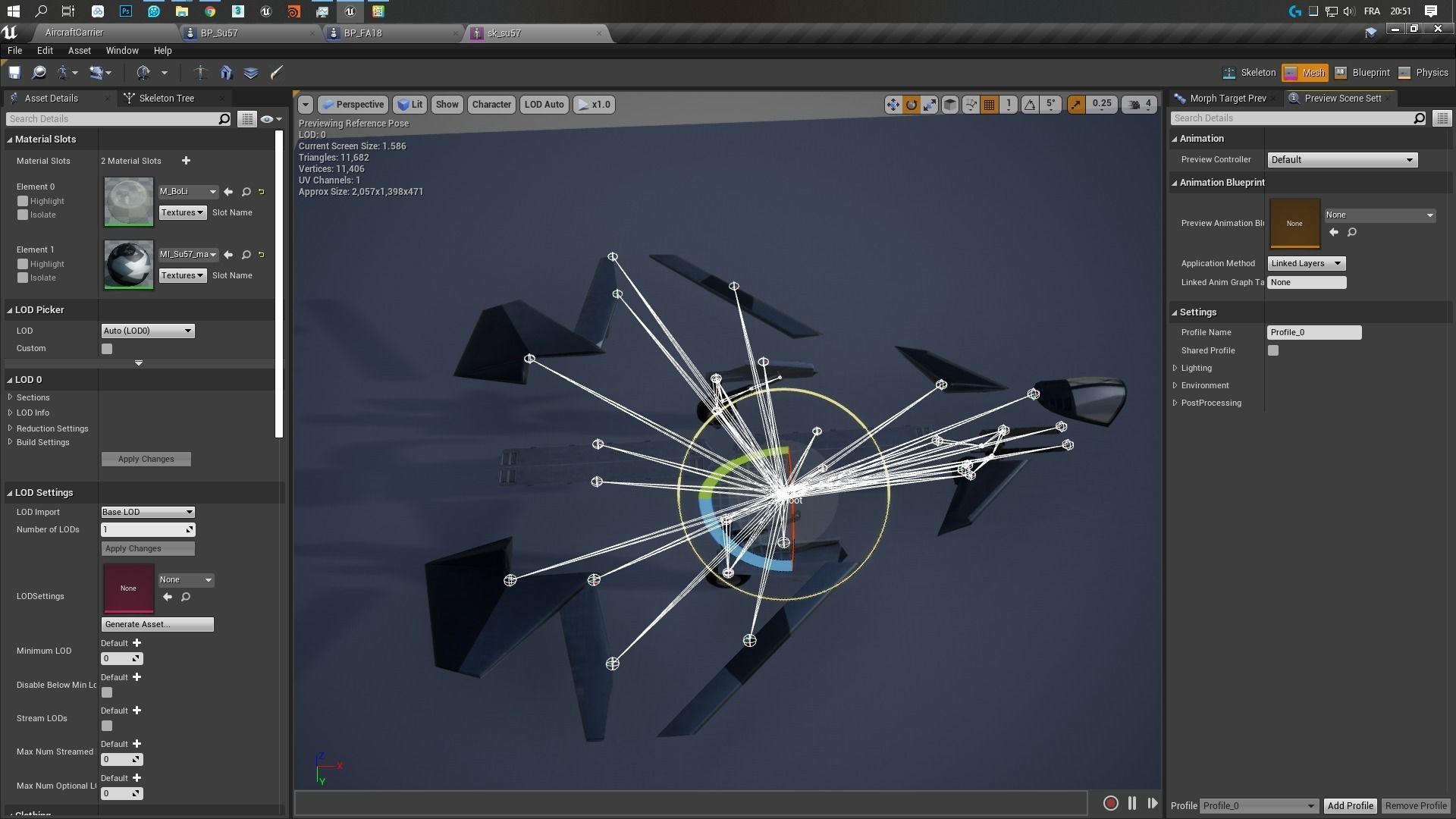Image resolution: width=1456 pixels, height=819 pixels.
Task: Enable Isolate checkbox for Element 1
Action: pyautogui.click(x=23, y=278)
